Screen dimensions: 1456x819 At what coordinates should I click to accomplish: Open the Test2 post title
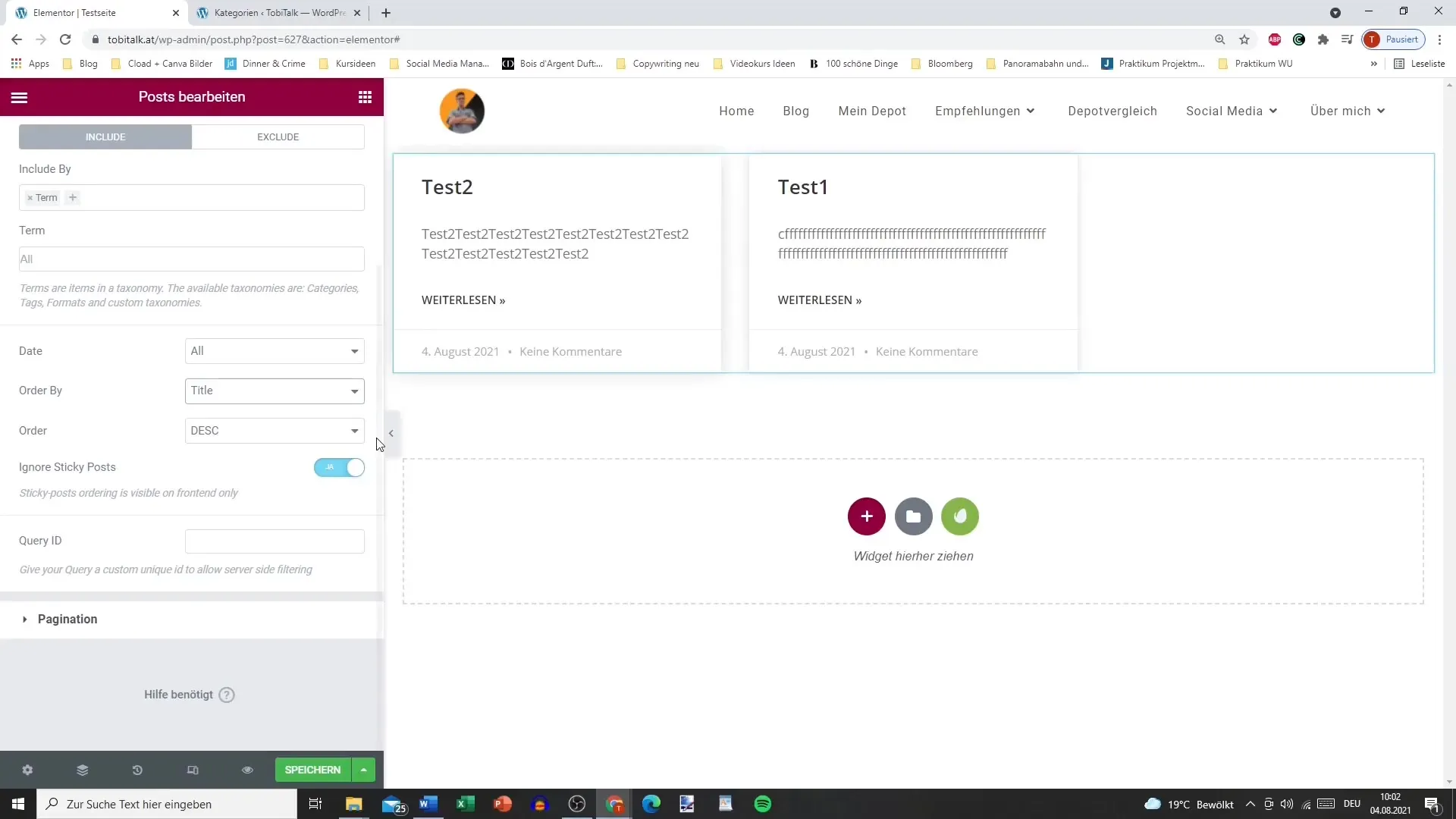pyautogui.click(x=447, y=187)
